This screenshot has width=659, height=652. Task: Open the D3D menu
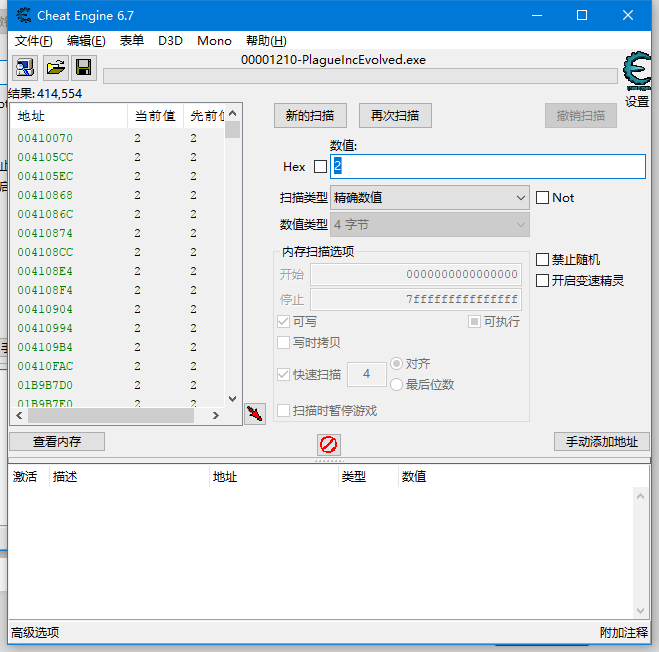tap(170, 41)
